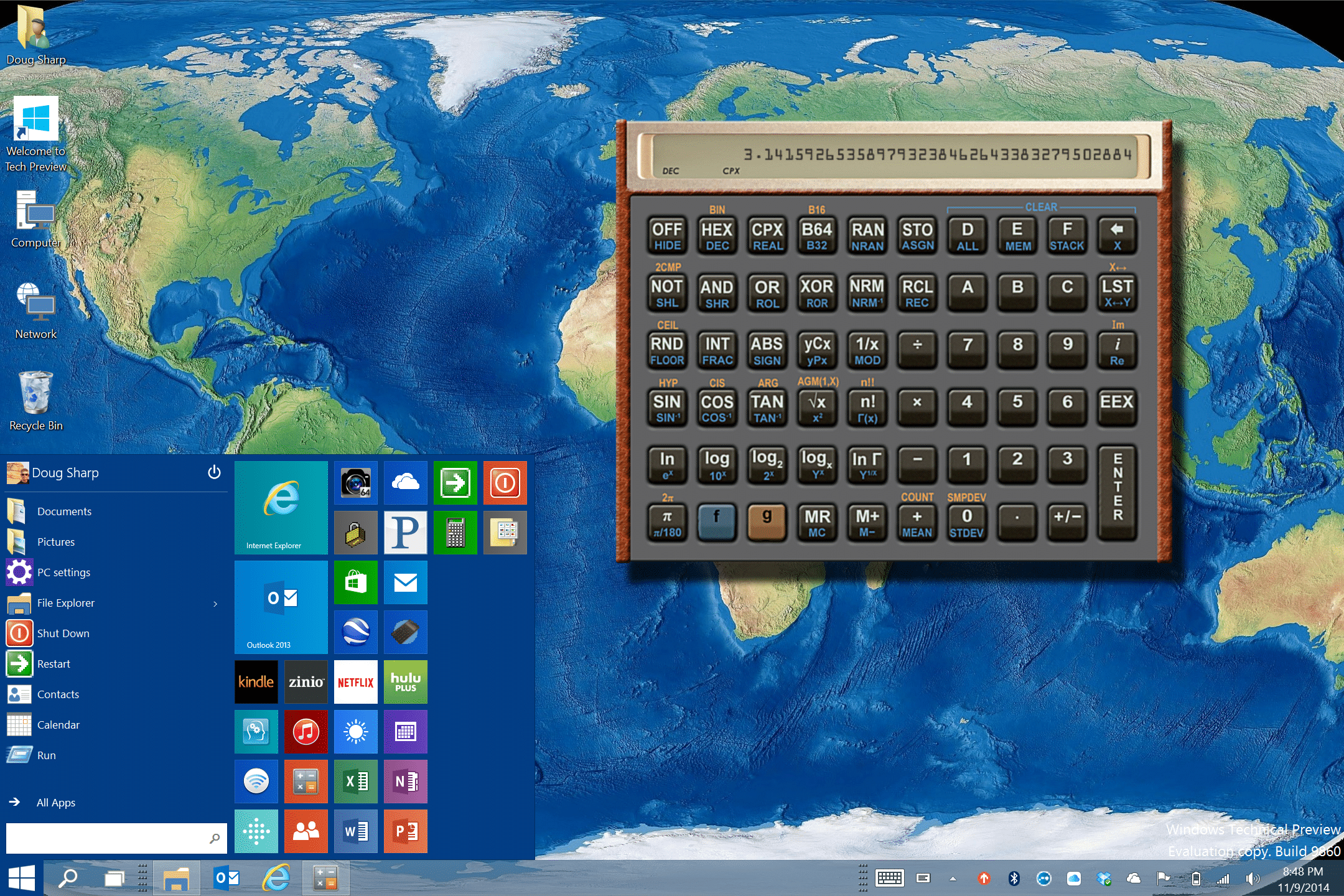Click the volume speaker tray icon
This screenshot has width=1344, height=896.
[x=1253, y=879]
